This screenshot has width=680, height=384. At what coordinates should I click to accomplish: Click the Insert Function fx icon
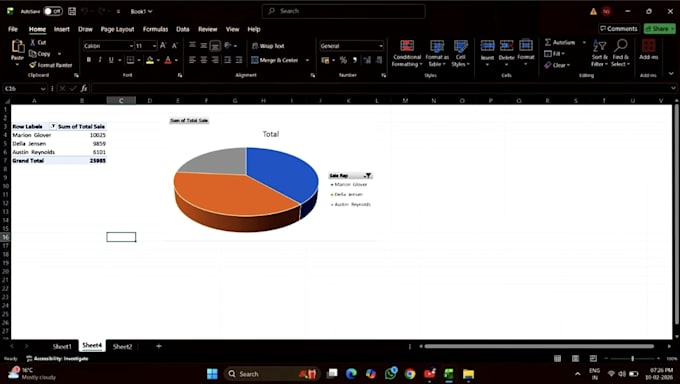pos(84,89)
